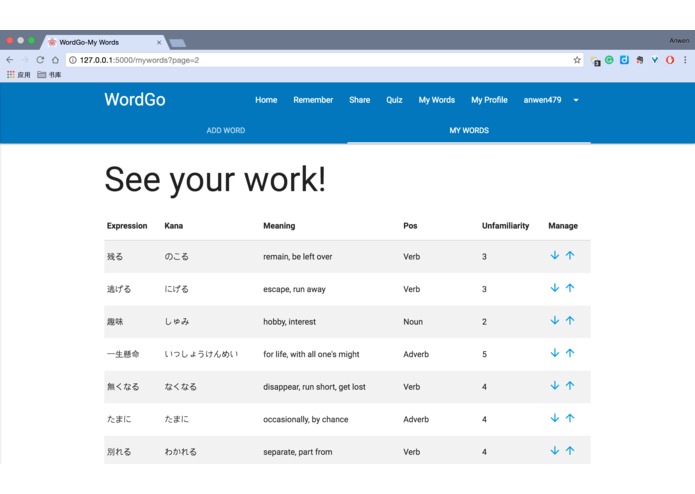The width and height of the screenshot is (695, 494).
Task: Click the site info icon in address bar
Action: pyautogui.click(x=73, y=60)
